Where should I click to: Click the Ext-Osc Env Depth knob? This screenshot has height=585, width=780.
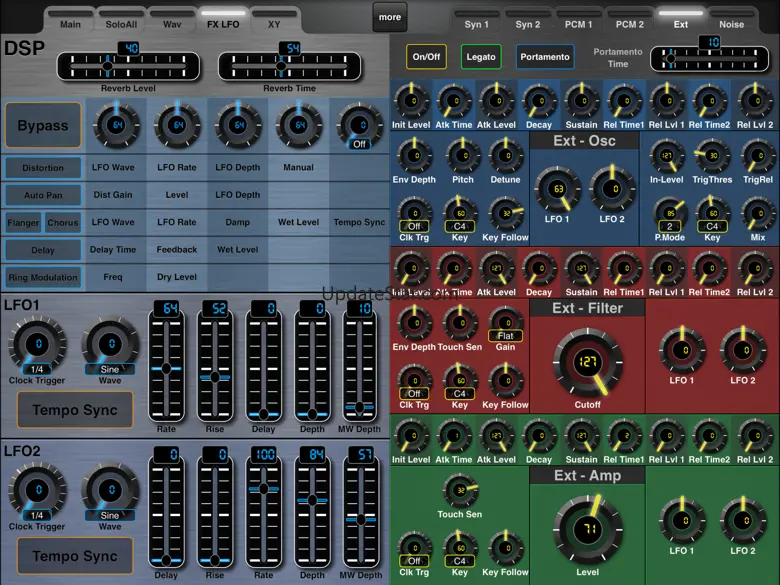click(x=414, y=156)
